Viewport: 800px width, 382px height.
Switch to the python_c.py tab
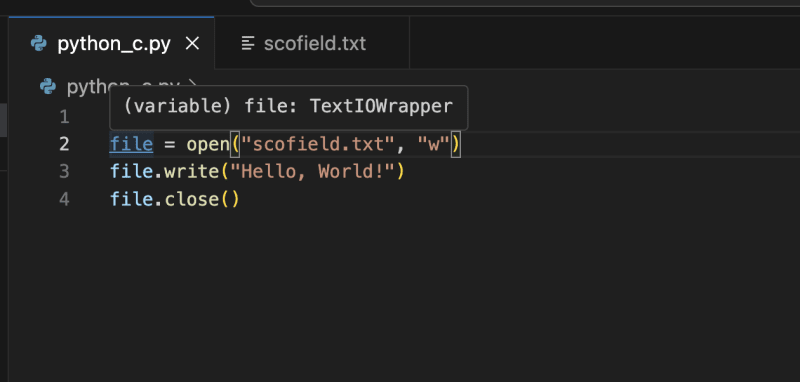coord(112,43)
